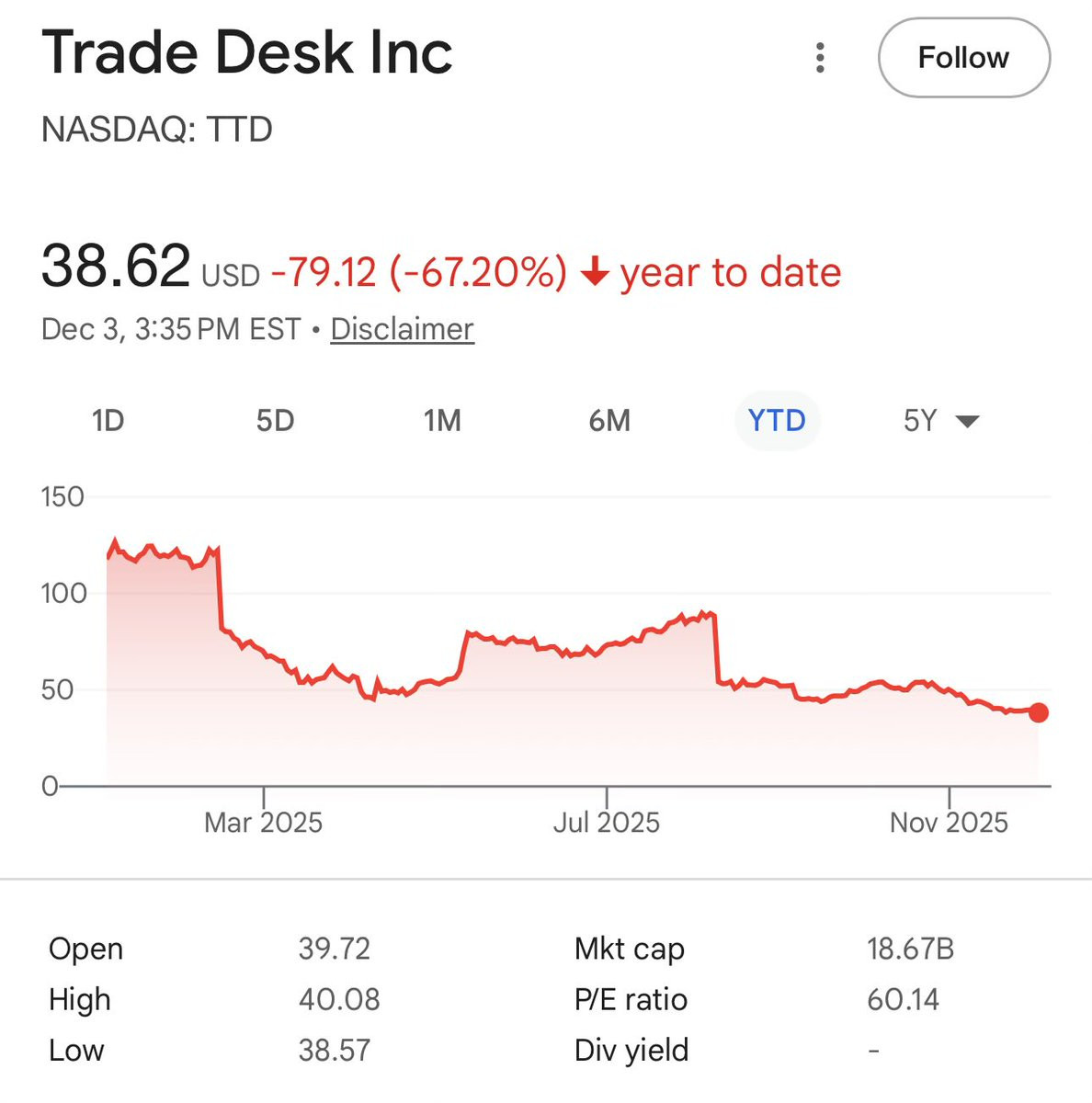The image size is (1092, 1103).
Task: Click the Jul 2025 axis marker
Action: tap(607, 822)
